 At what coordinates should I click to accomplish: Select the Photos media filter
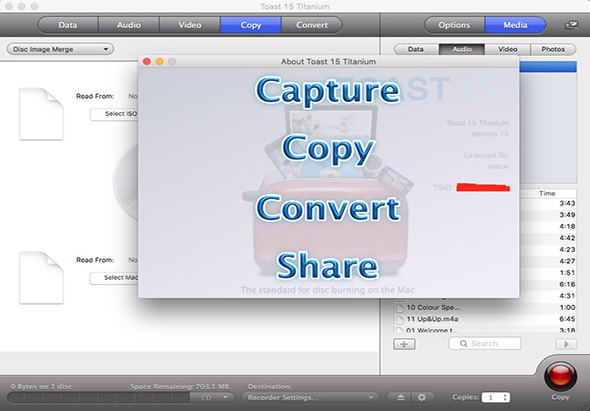(x=553, y=49)
